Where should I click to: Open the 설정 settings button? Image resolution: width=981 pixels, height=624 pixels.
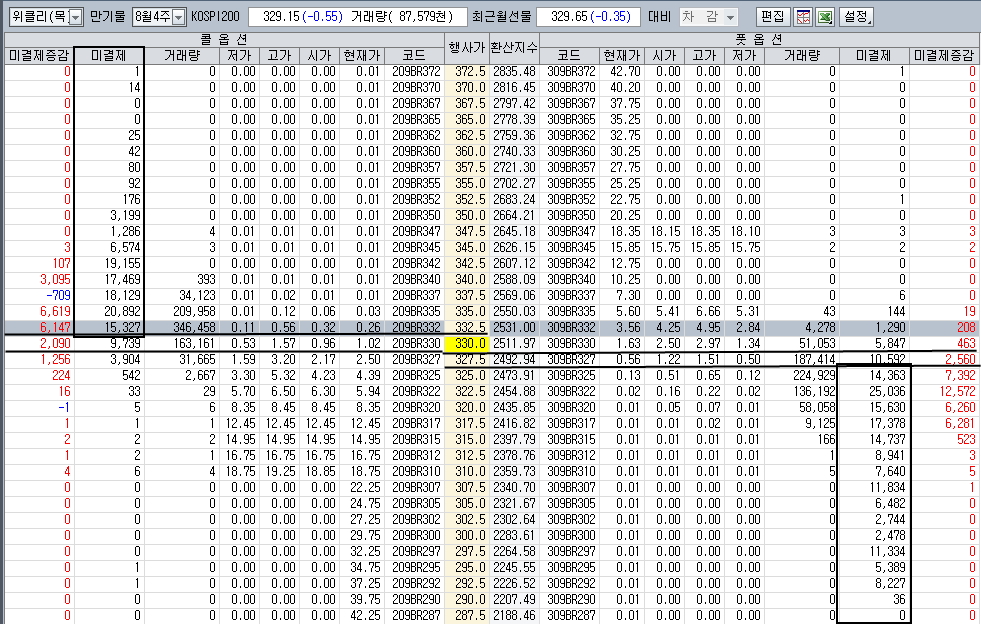[x=856, y=17]
